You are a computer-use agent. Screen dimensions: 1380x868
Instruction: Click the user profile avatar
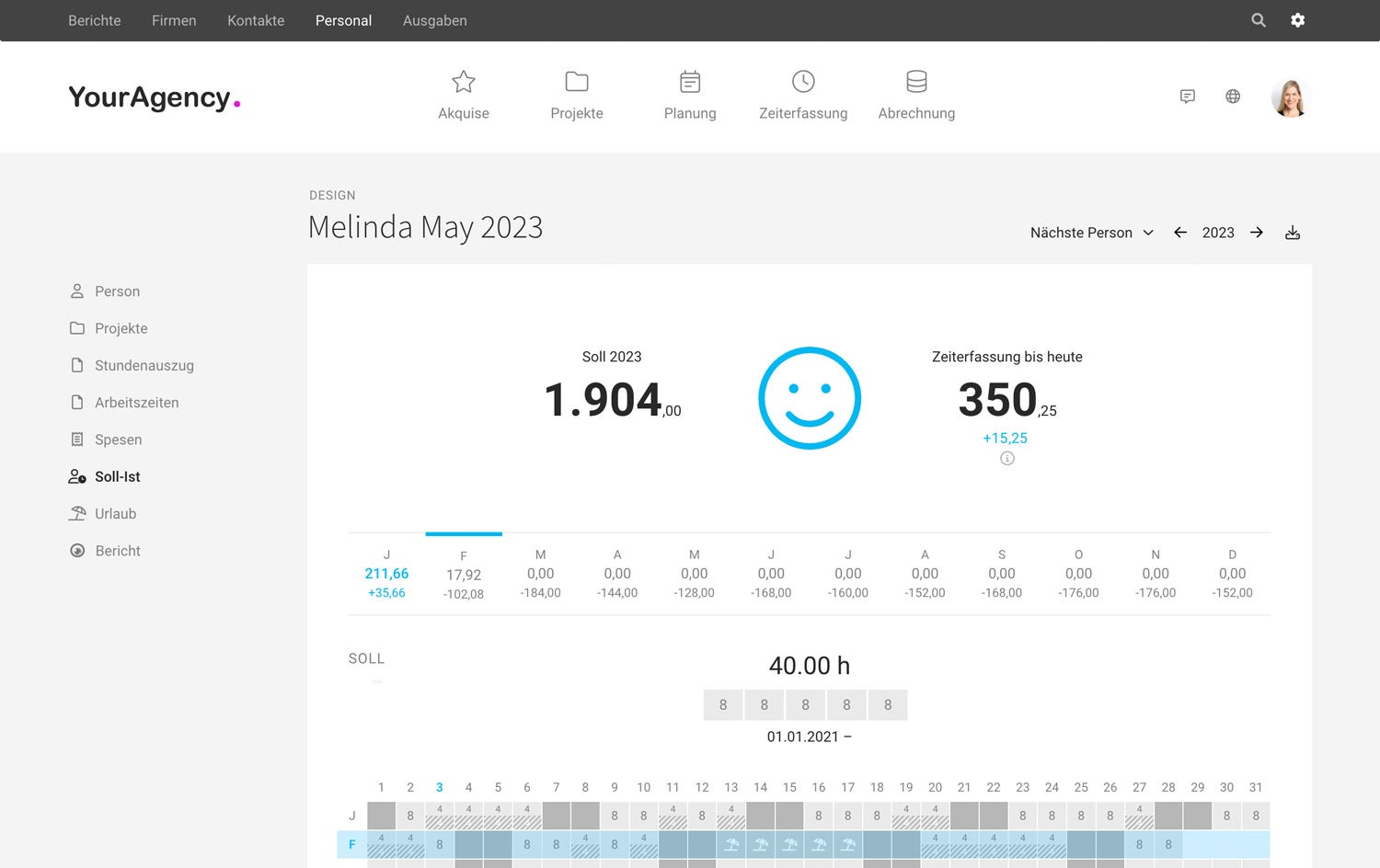click(x=1291, y=97)
